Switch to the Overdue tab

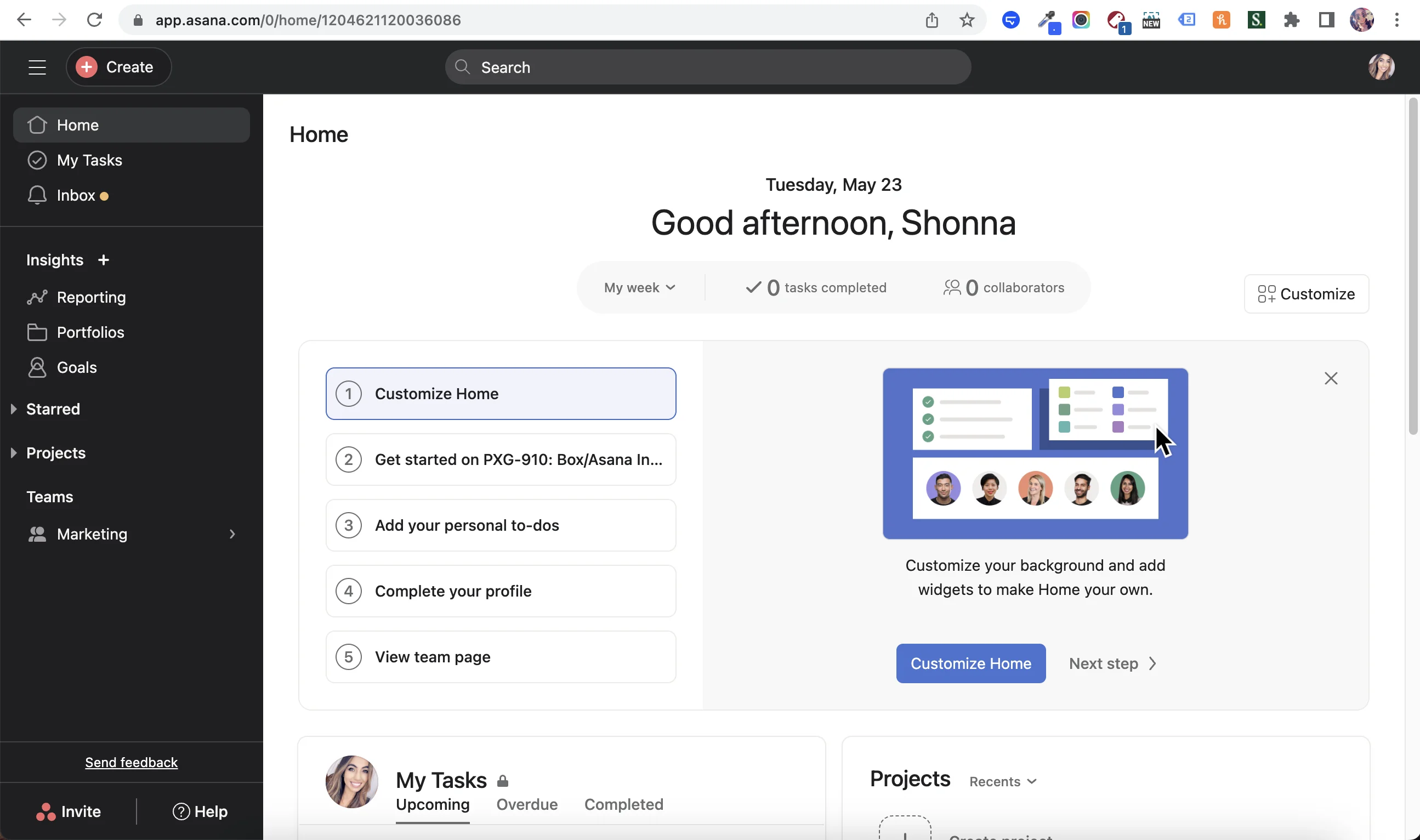527,805
